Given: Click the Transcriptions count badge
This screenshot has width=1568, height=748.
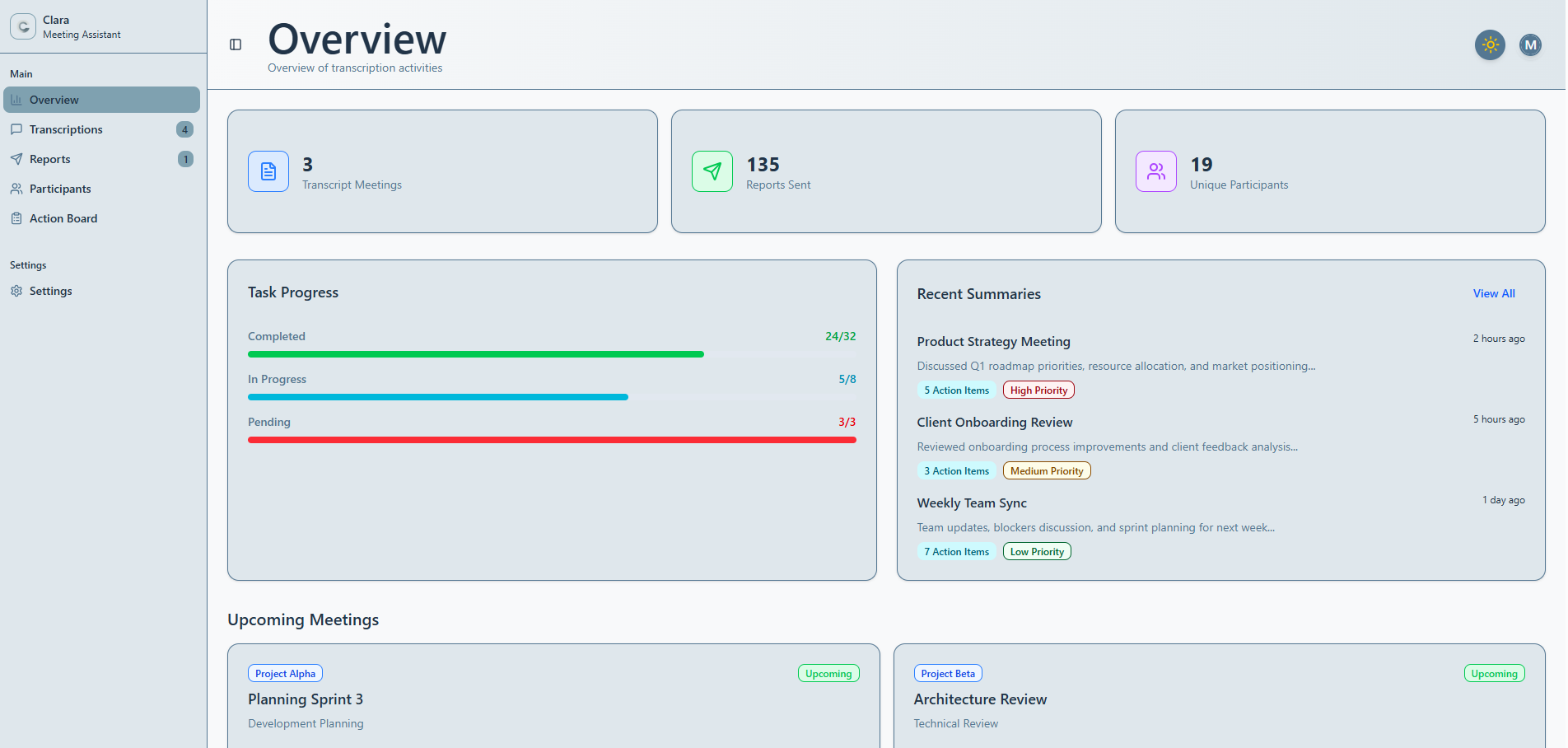Looking at the screenshot, I should point(185,129).
